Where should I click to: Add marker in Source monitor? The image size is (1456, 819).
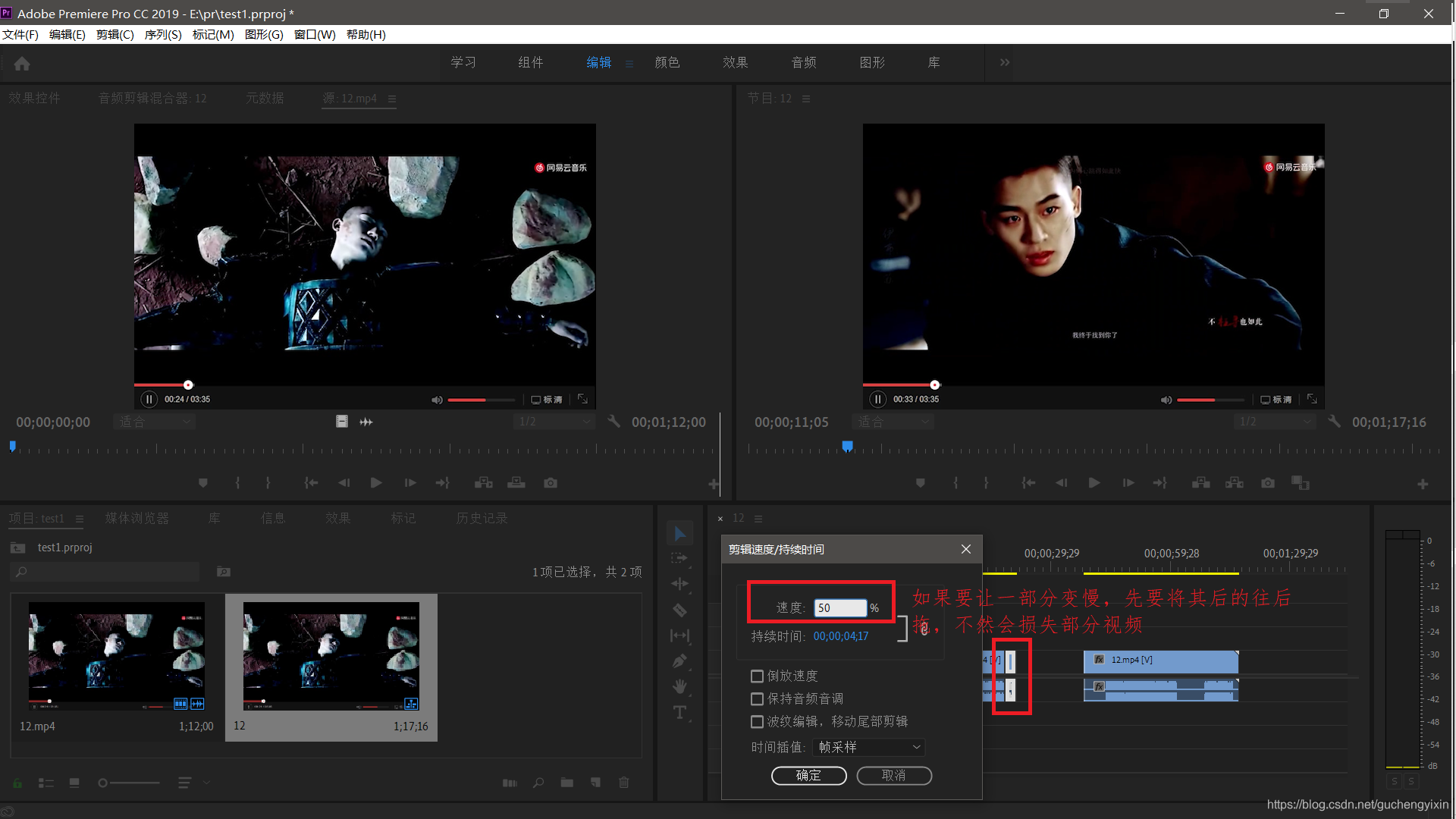click(x=202, y=483)
